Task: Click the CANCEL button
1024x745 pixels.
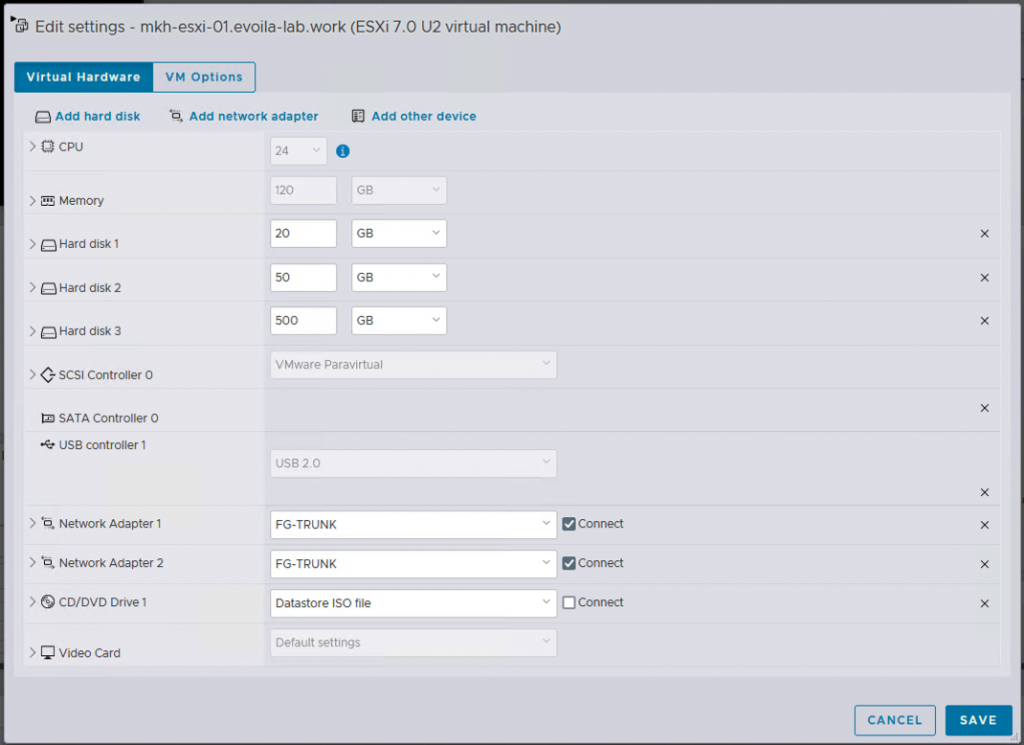Action: click(x=894, y=720)
